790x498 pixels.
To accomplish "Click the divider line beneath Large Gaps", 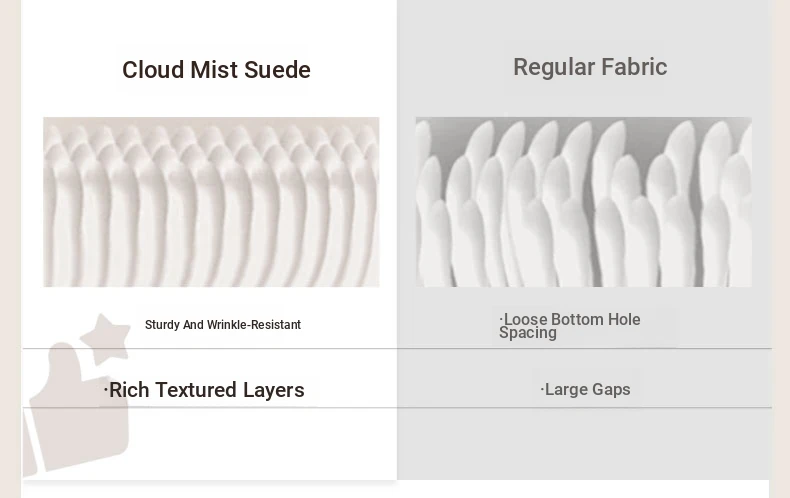I will point(584,407).
